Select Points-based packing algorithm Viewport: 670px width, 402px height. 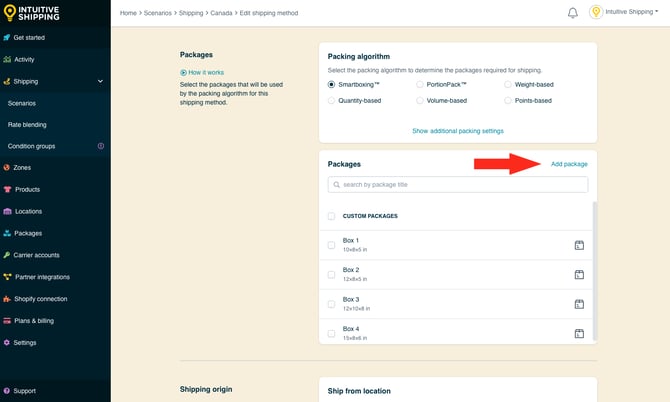point(508,101)
